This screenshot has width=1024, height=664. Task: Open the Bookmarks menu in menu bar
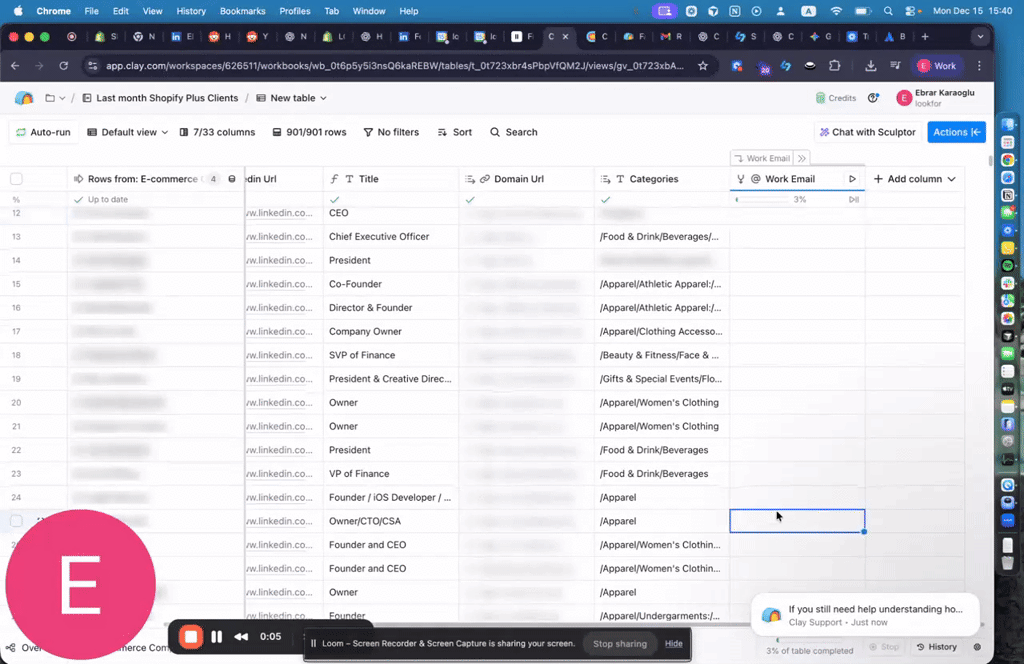(244, 11)
